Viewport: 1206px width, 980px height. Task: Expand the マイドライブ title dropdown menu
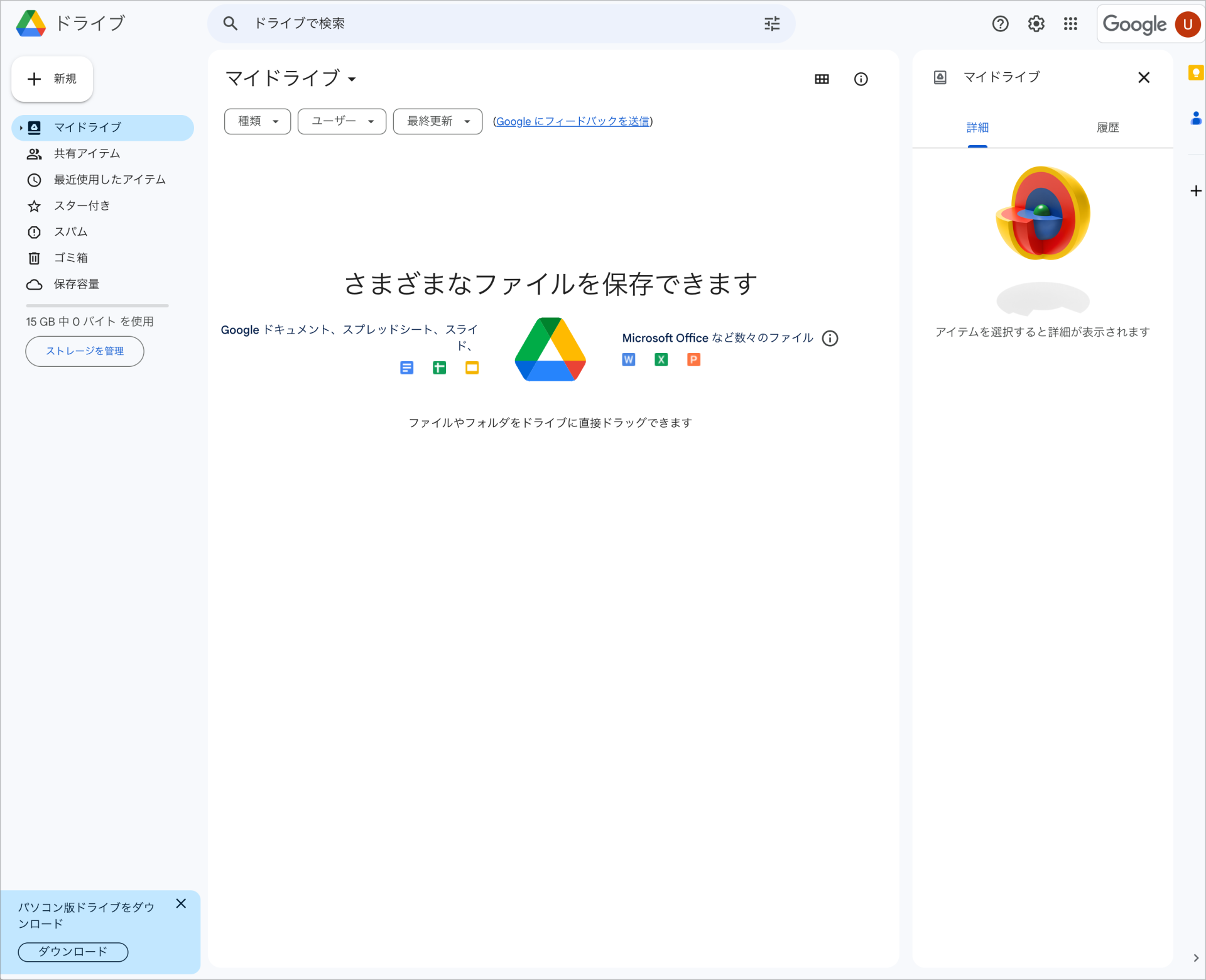(353, 79)
